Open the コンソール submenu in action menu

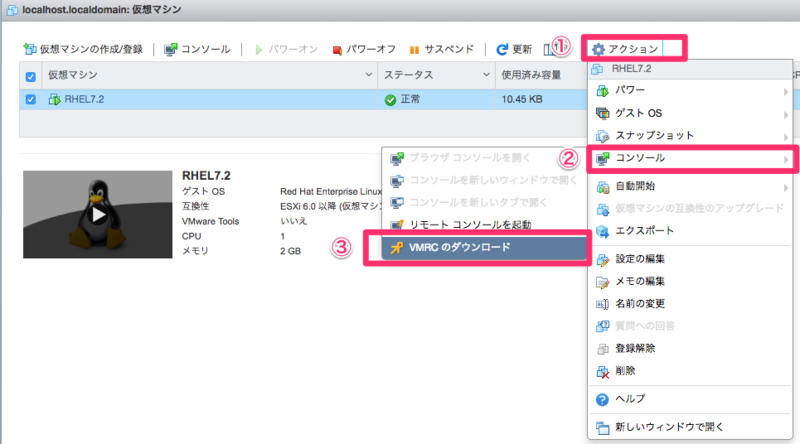click(690, 158)
